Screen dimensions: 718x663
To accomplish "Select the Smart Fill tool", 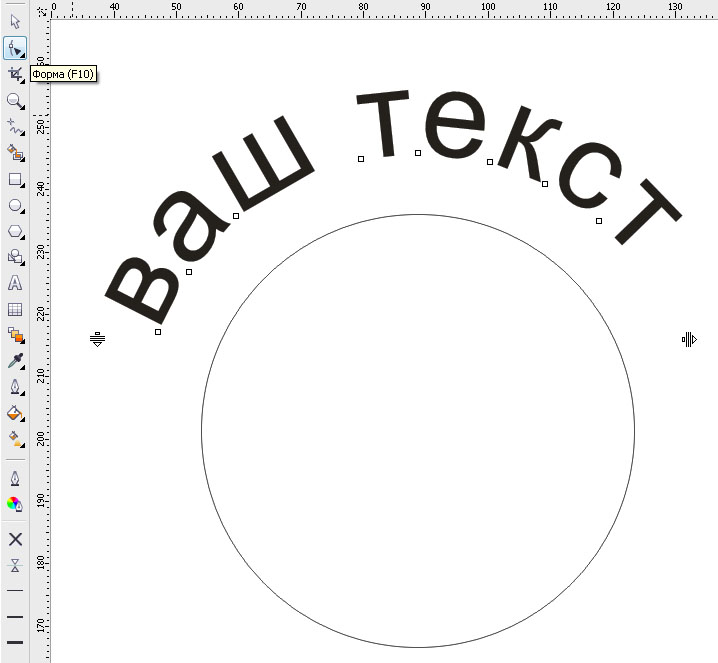I will [x=15, y=153].
